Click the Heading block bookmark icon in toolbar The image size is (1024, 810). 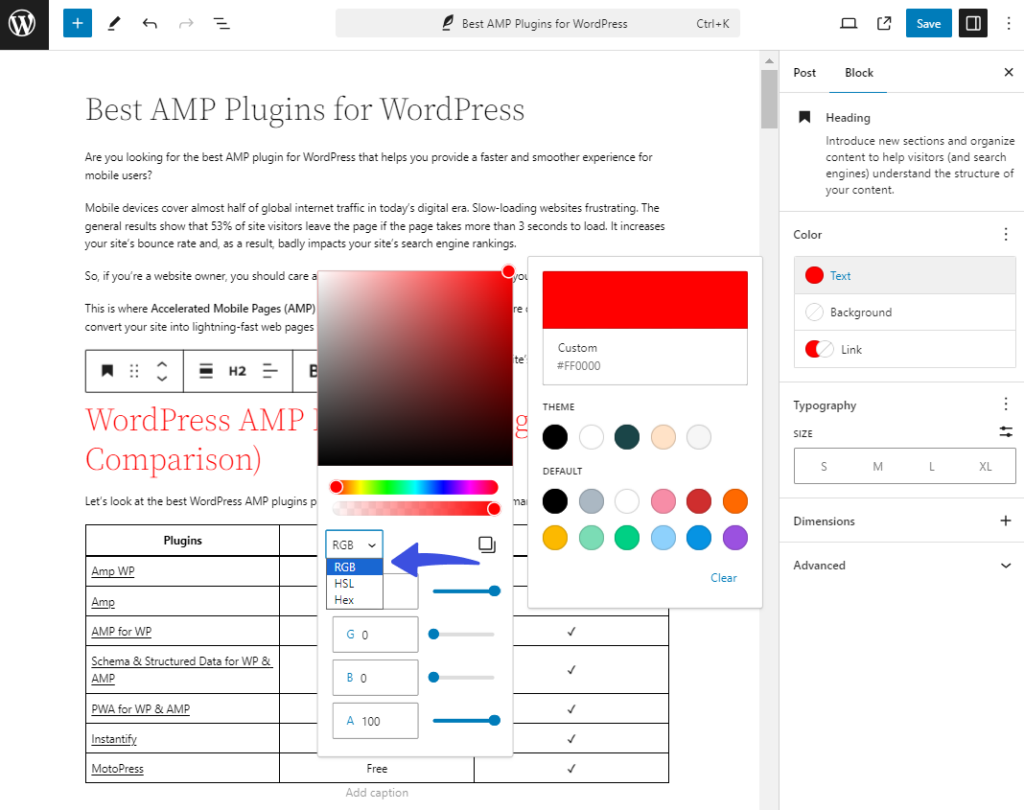click(x=107, y=371)
